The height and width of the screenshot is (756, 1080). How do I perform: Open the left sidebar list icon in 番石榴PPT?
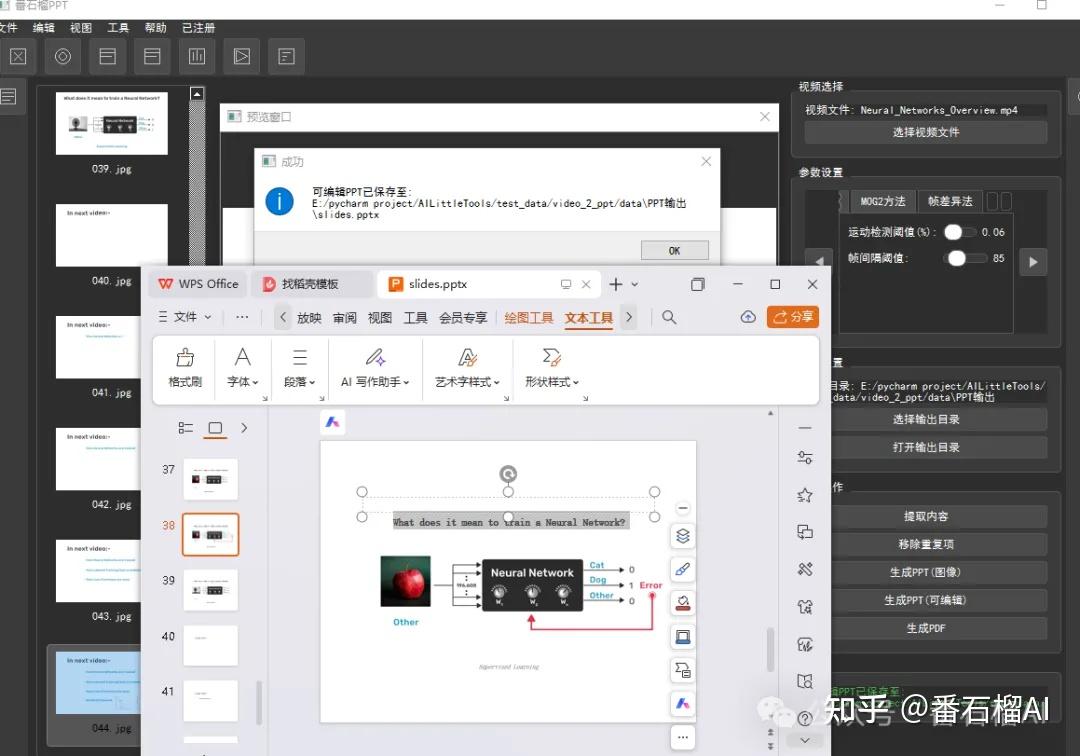[x=8, y=96]
